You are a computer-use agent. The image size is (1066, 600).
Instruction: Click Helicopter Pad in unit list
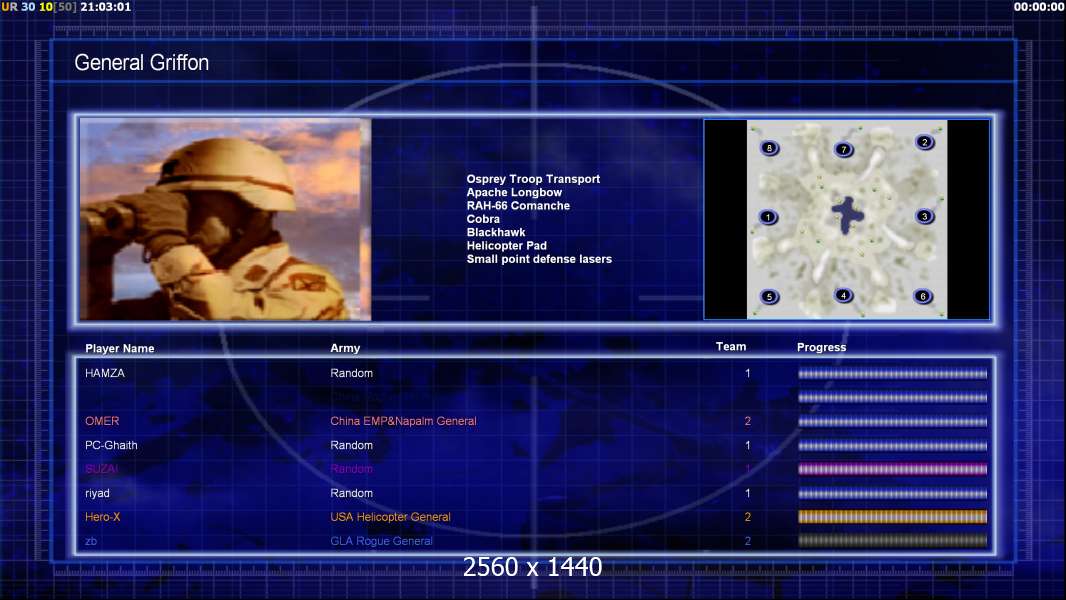coord(506,245)
